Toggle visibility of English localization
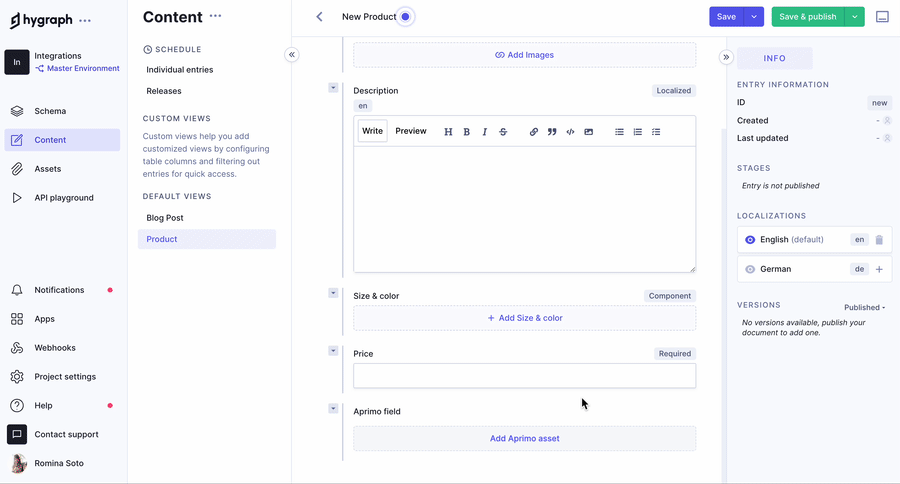900x484 pixels. click(x=750, y=240)
